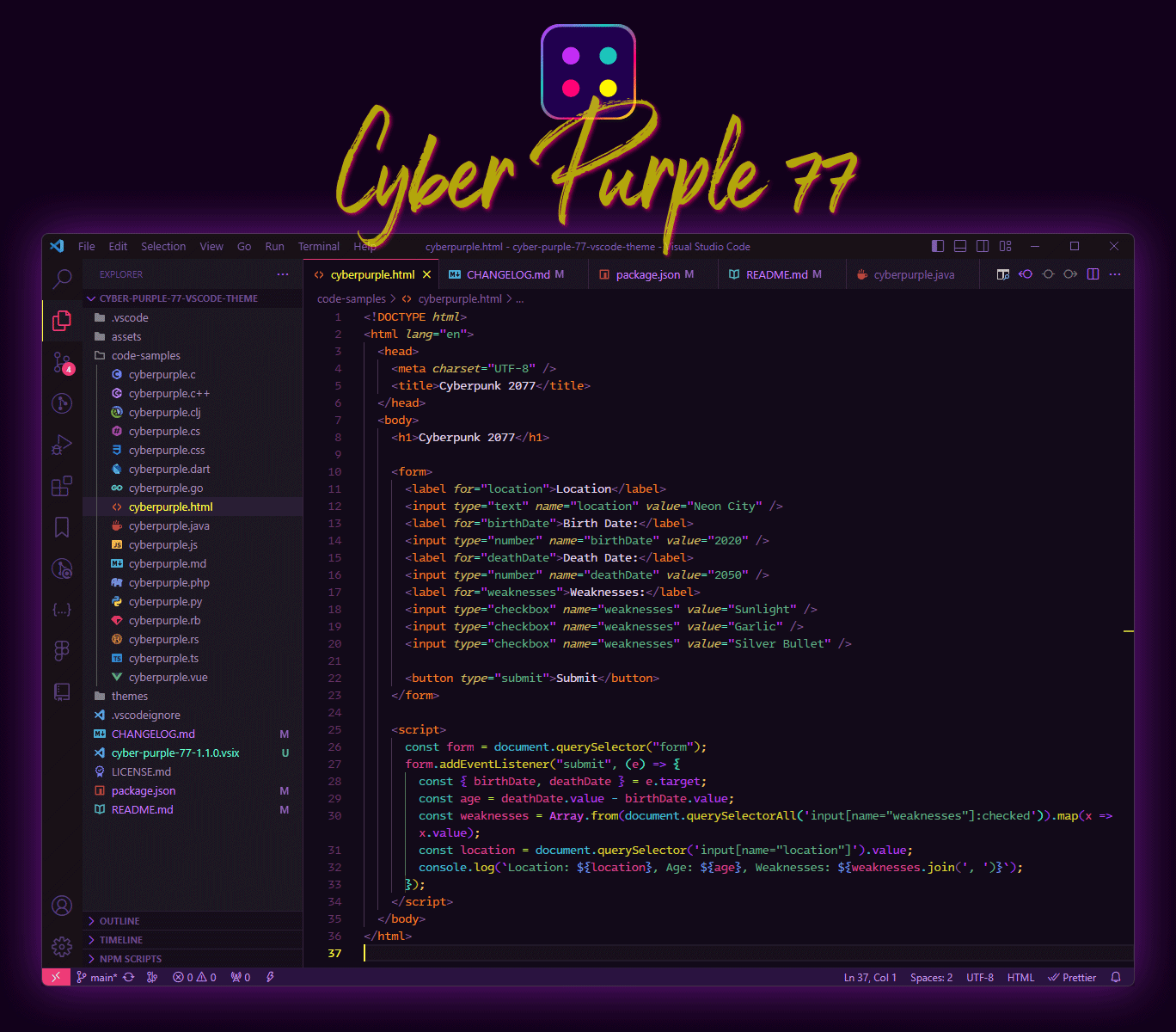Click the VS Code logo in title bar

(x=57, y=246)
